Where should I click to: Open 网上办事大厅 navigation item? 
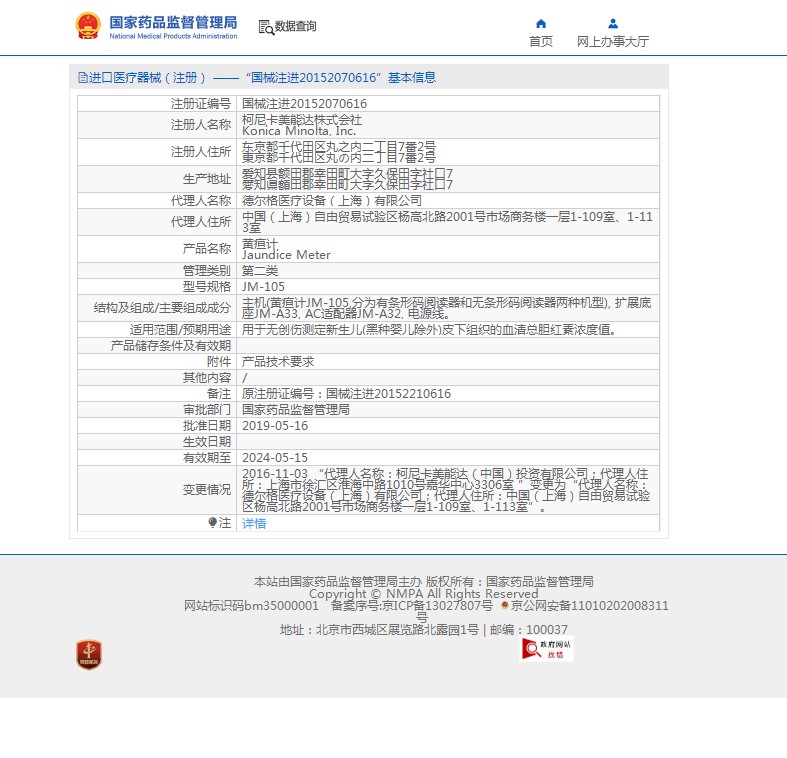(613, 42)
